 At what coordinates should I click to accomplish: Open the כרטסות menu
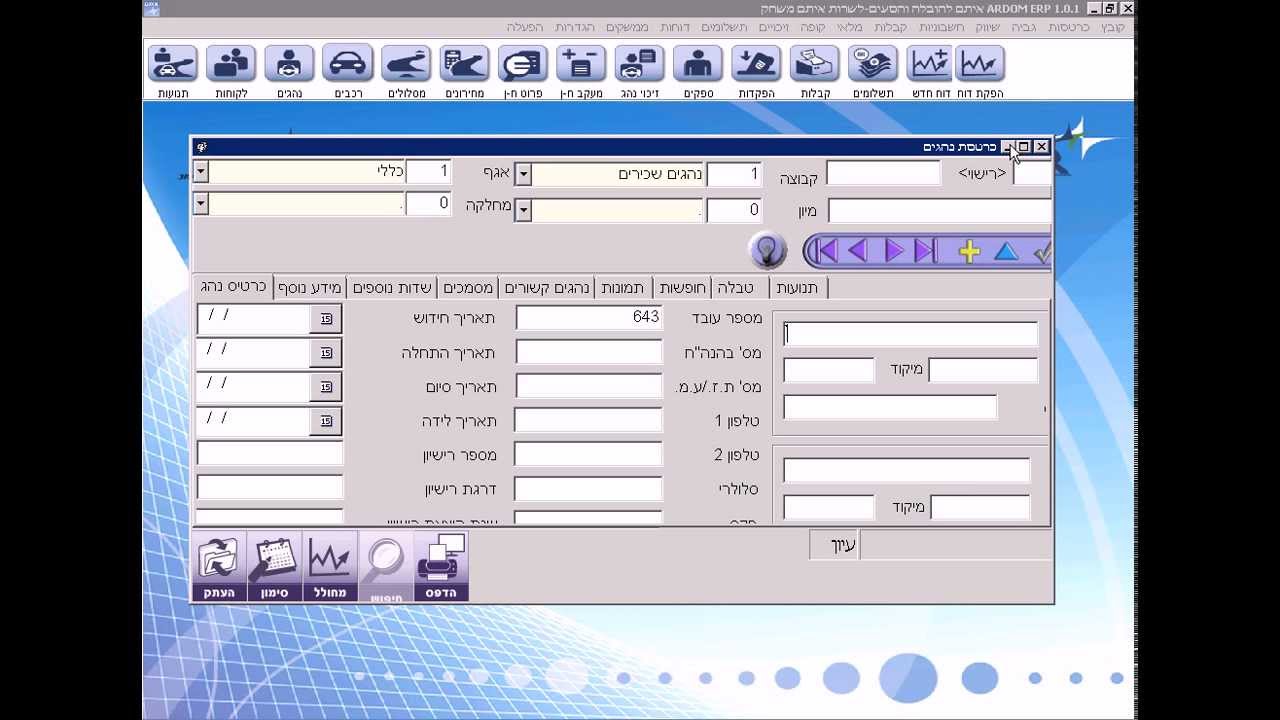(x=1068, y=27)
